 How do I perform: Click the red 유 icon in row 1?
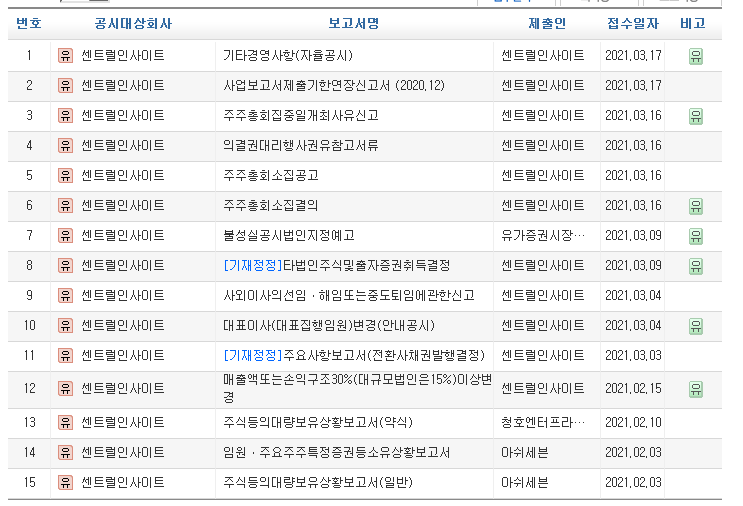point(65,56)
